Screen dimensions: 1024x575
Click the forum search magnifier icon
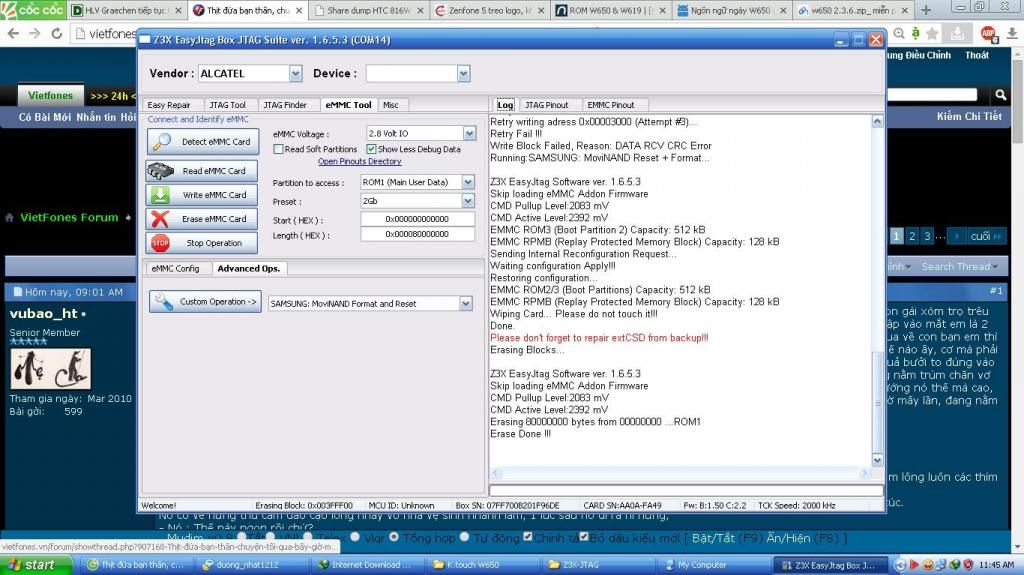coord(1000,95)
